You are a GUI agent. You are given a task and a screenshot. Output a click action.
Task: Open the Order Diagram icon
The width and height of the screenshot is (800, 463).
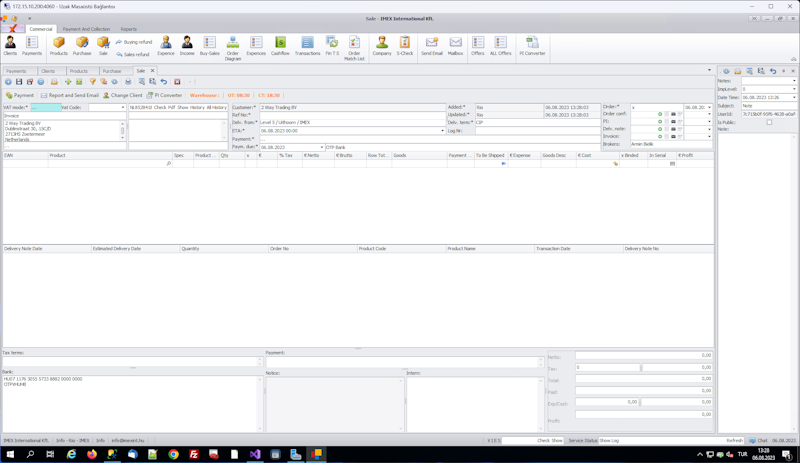click(233, 48)
